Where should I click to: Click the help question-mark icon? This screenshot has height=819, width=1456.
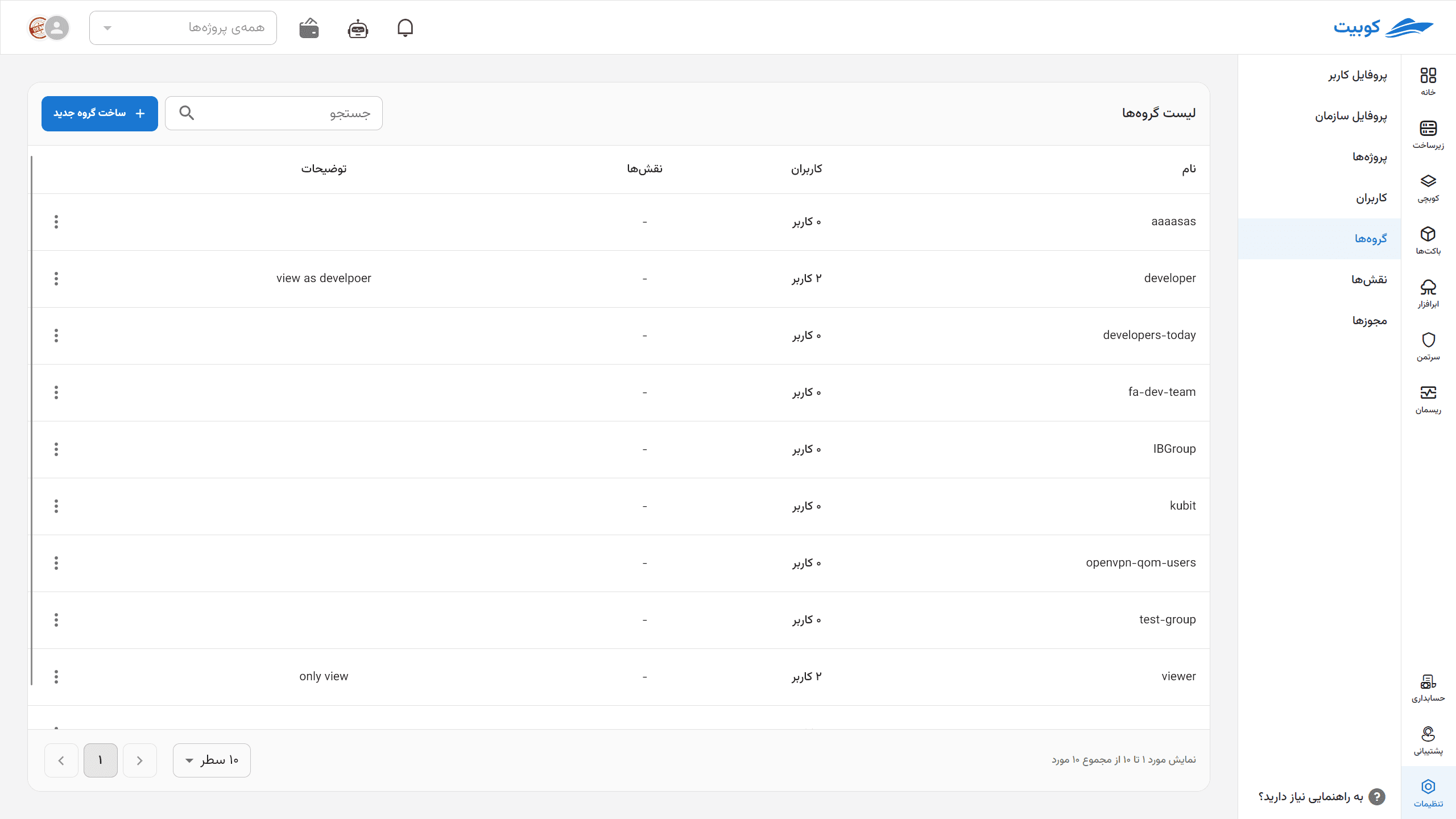1376,797
